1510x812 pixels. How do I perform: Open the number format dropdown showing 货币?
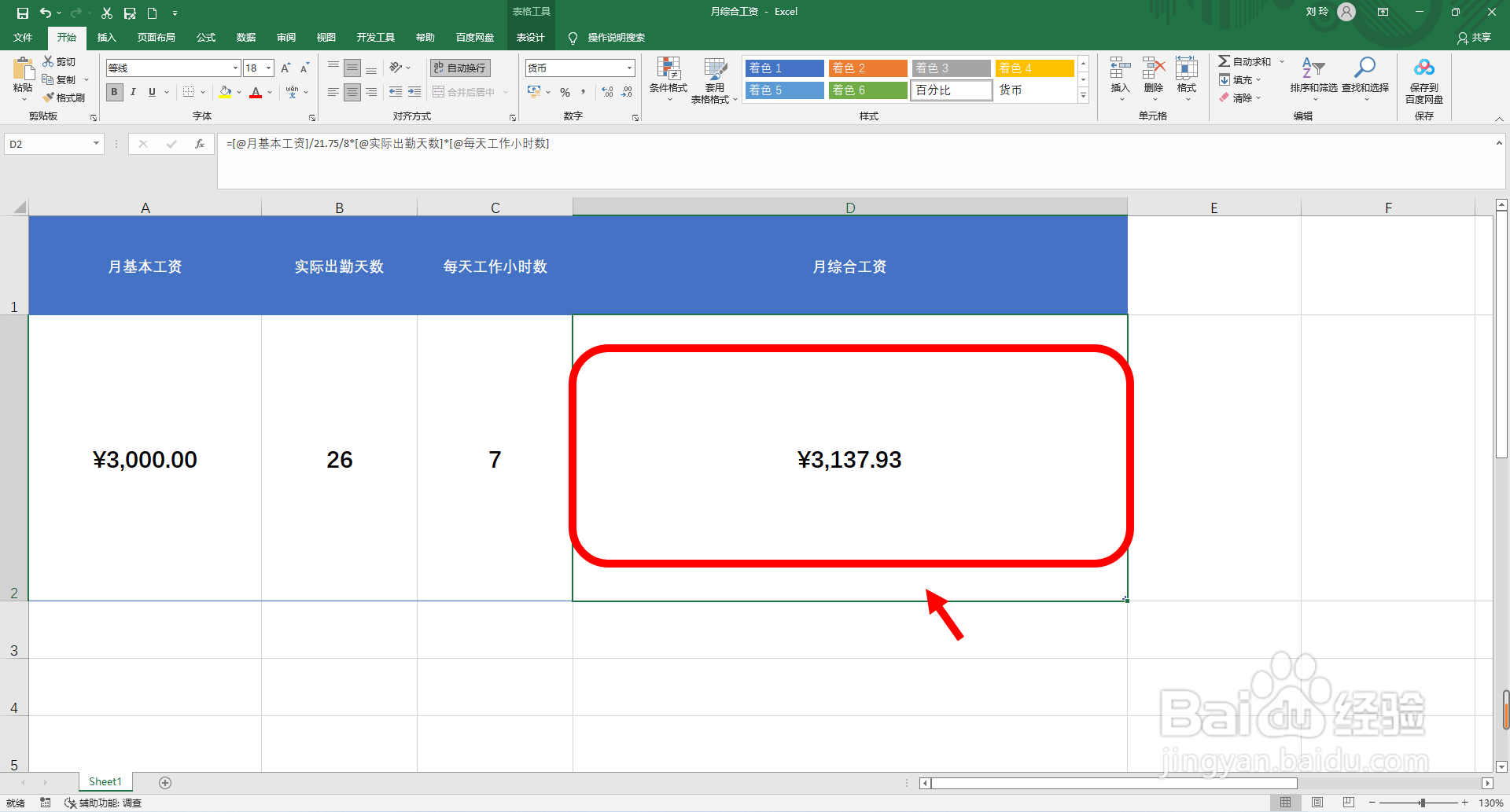tap(628, 68)
